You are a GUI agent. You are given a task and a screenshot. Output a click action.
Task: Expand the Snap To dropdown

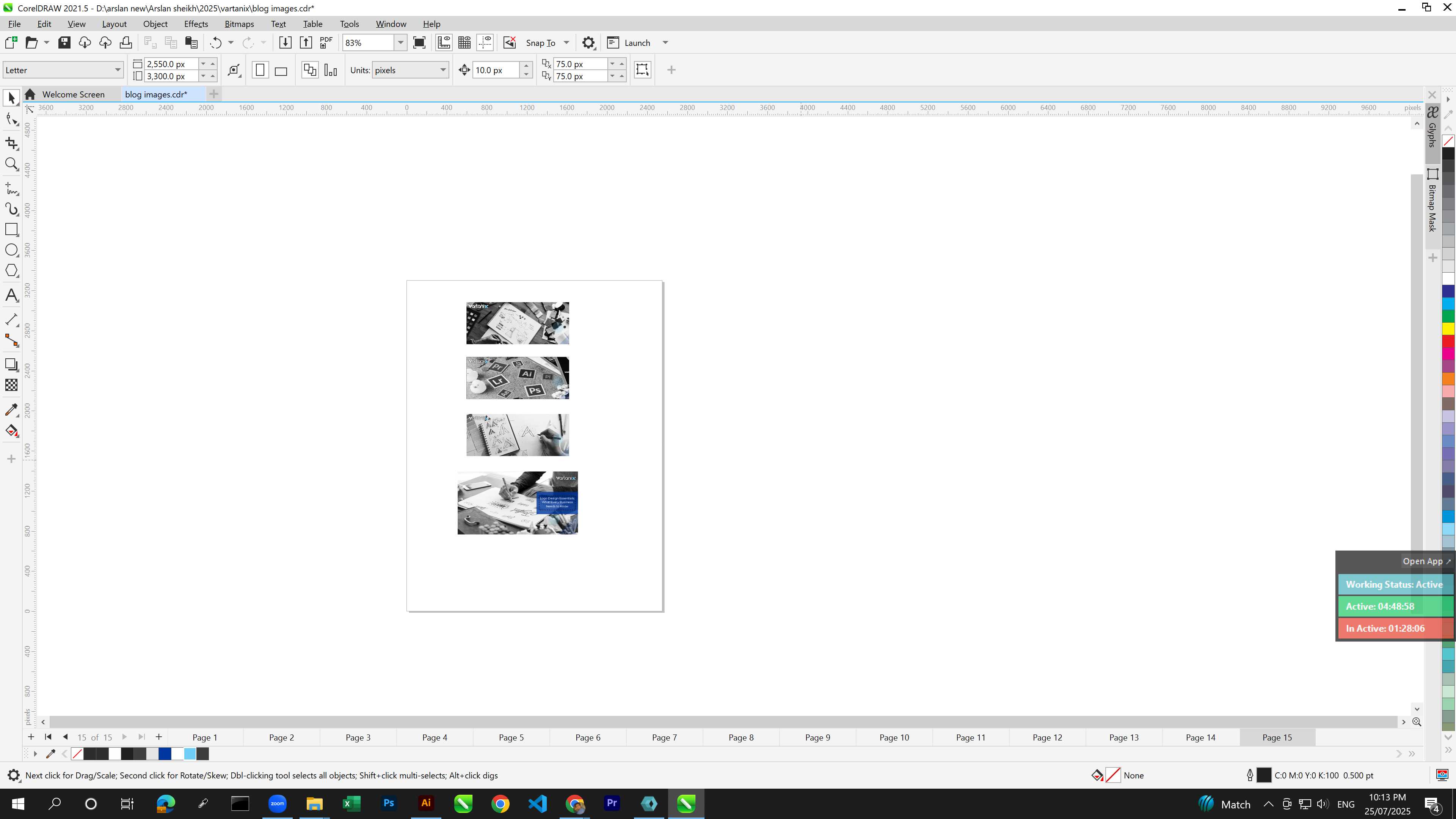(x=566, y=42)
